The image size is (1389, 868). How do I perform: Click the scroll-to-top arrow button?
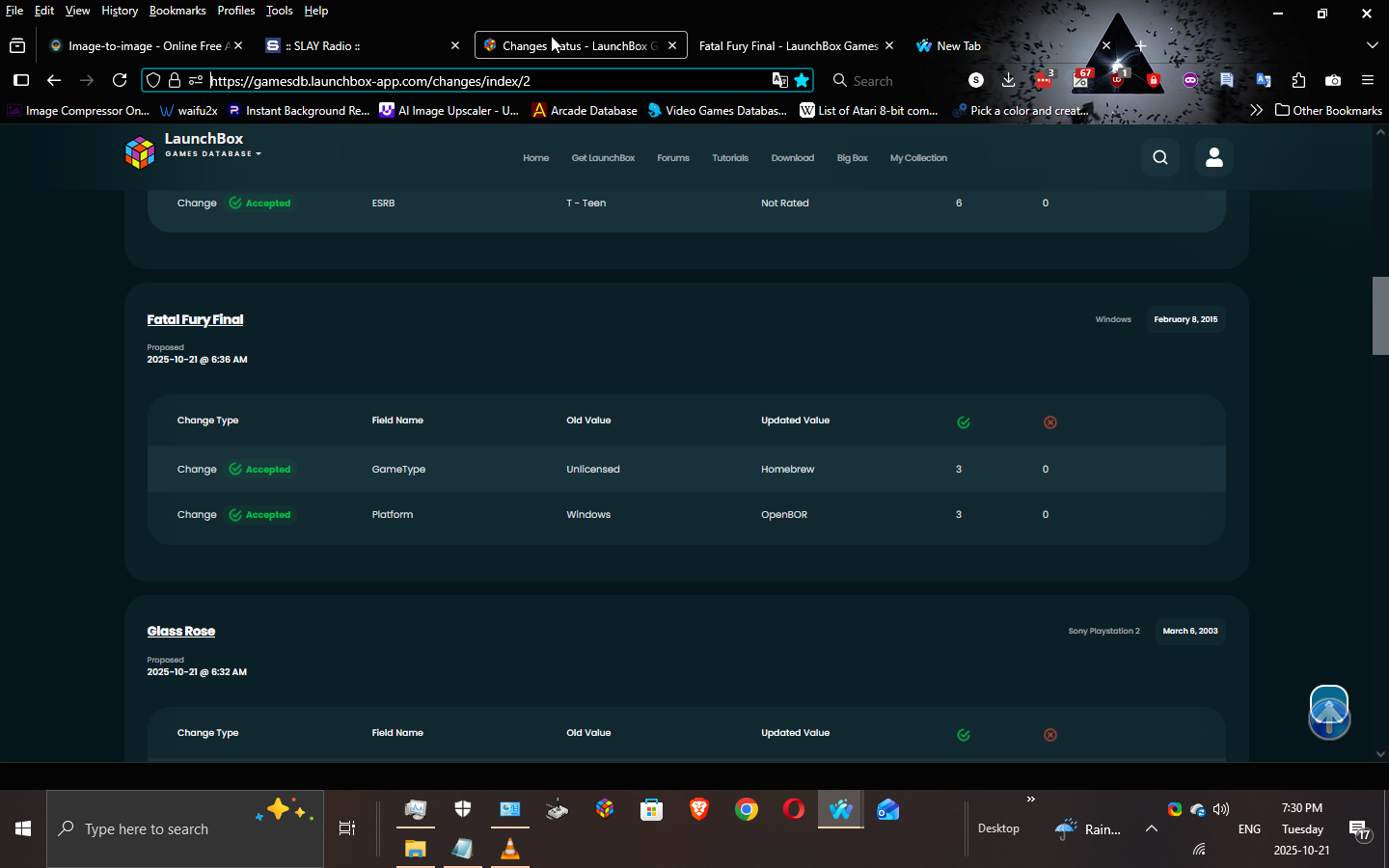coord(1328,714)
